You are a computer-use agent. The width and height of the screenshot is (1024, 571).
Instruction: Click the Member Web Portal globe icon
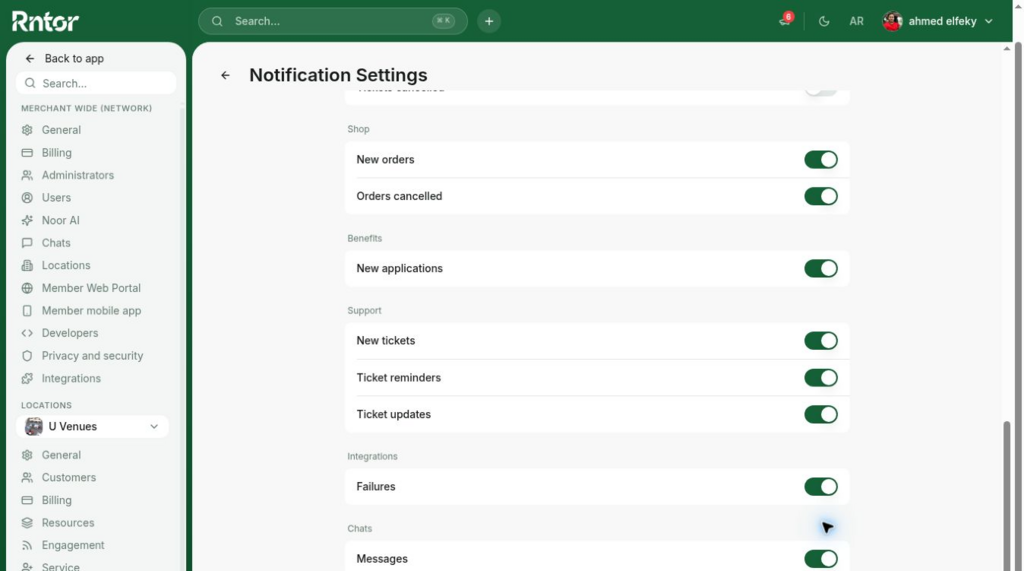(27, 288)
